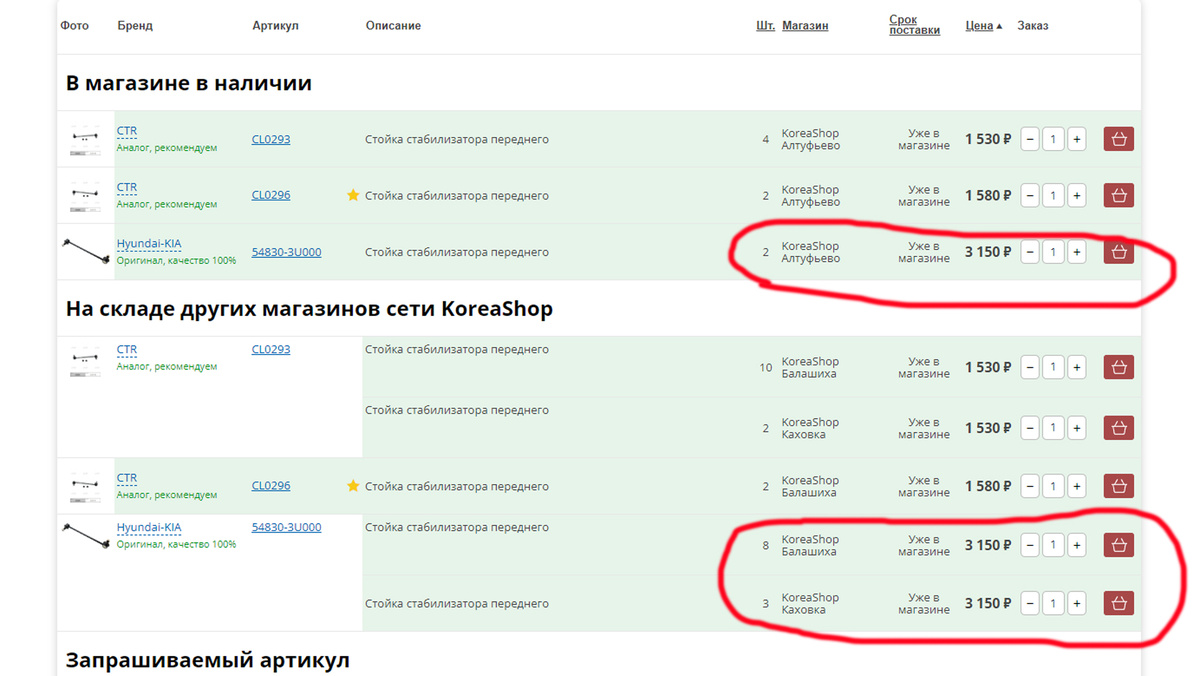Sort table by Шт. column

[765, 26]
